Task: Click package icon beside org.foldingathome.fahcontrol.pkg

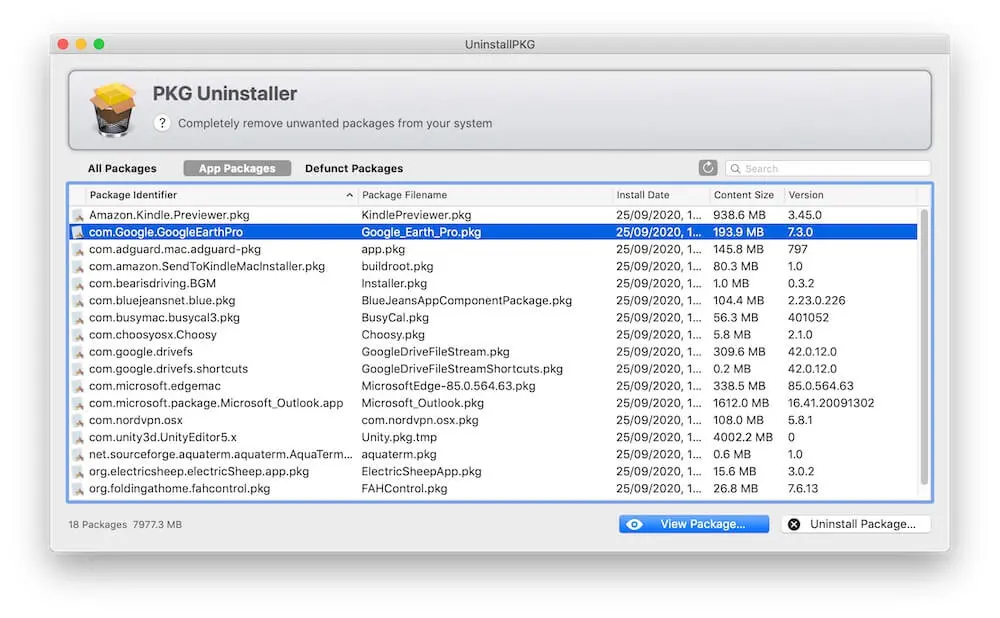Action: 78,489
